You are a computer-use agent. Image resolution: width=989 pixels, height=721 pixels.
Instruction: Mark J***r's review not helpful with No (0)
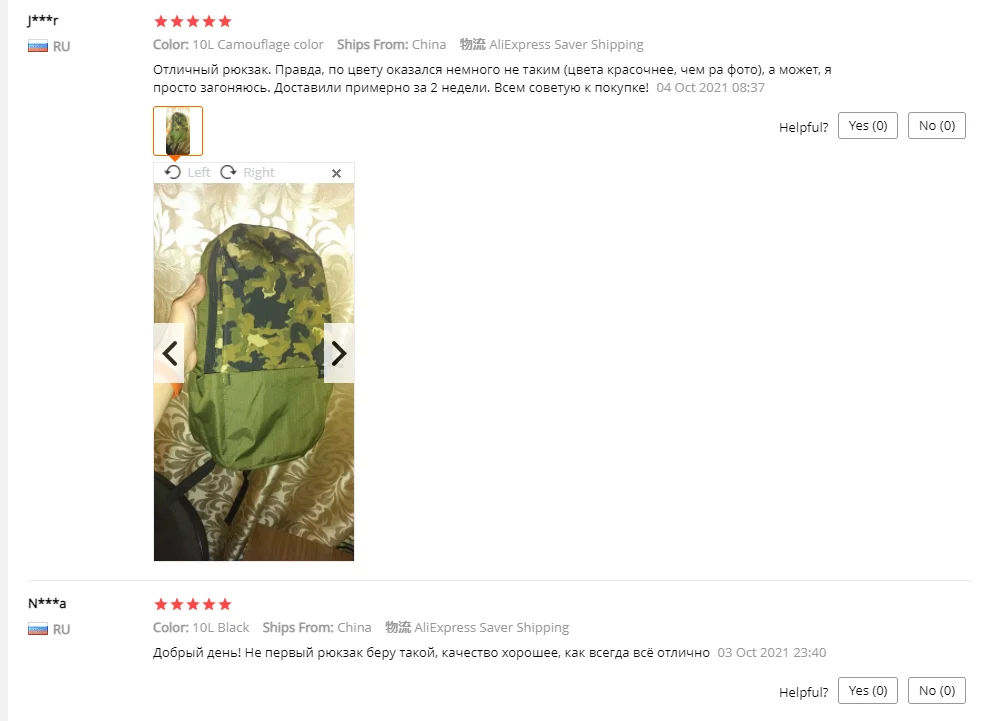937,126
